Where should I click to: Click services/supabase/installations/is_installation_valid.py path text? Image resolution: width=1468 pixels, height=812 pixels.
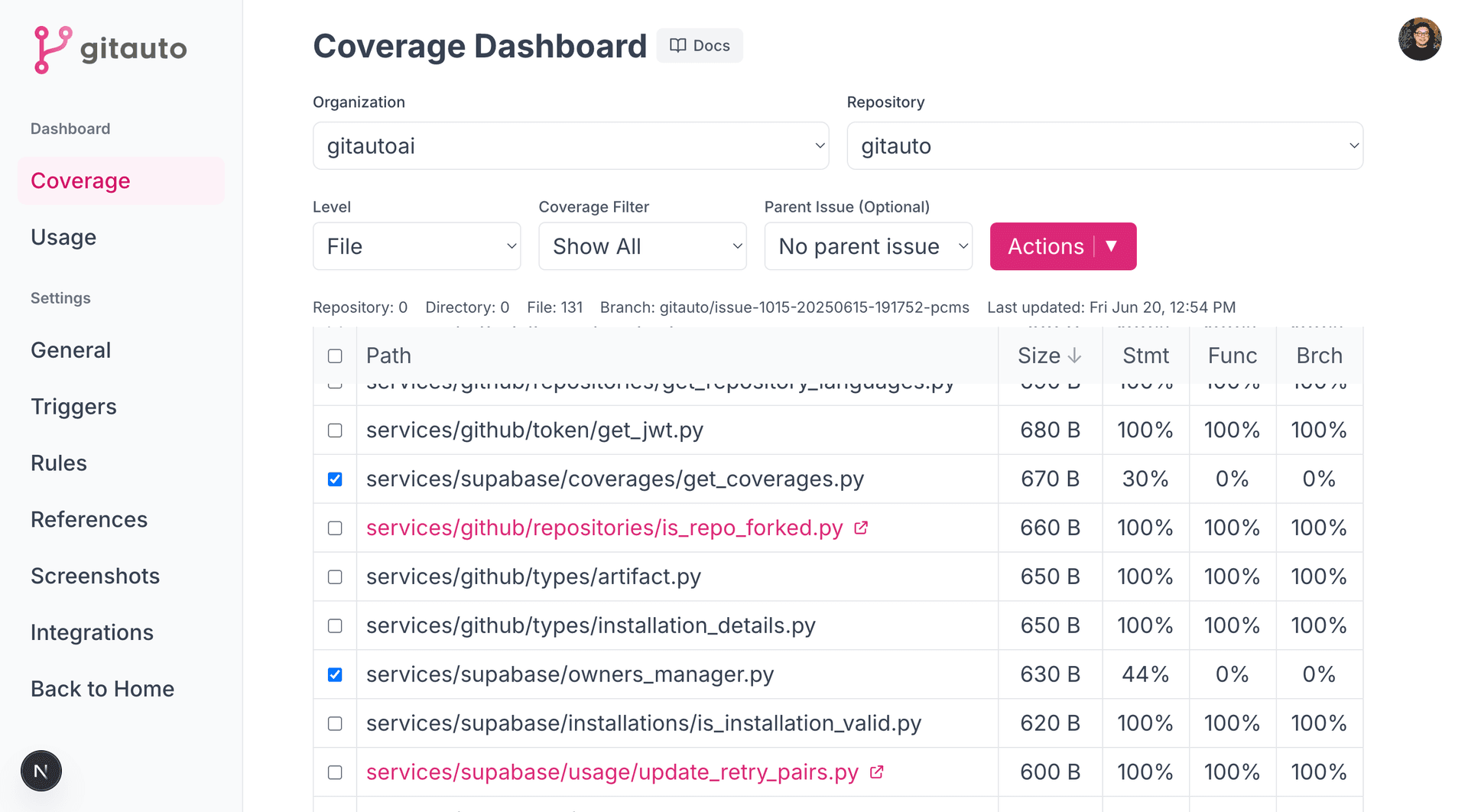coord(644,723)
